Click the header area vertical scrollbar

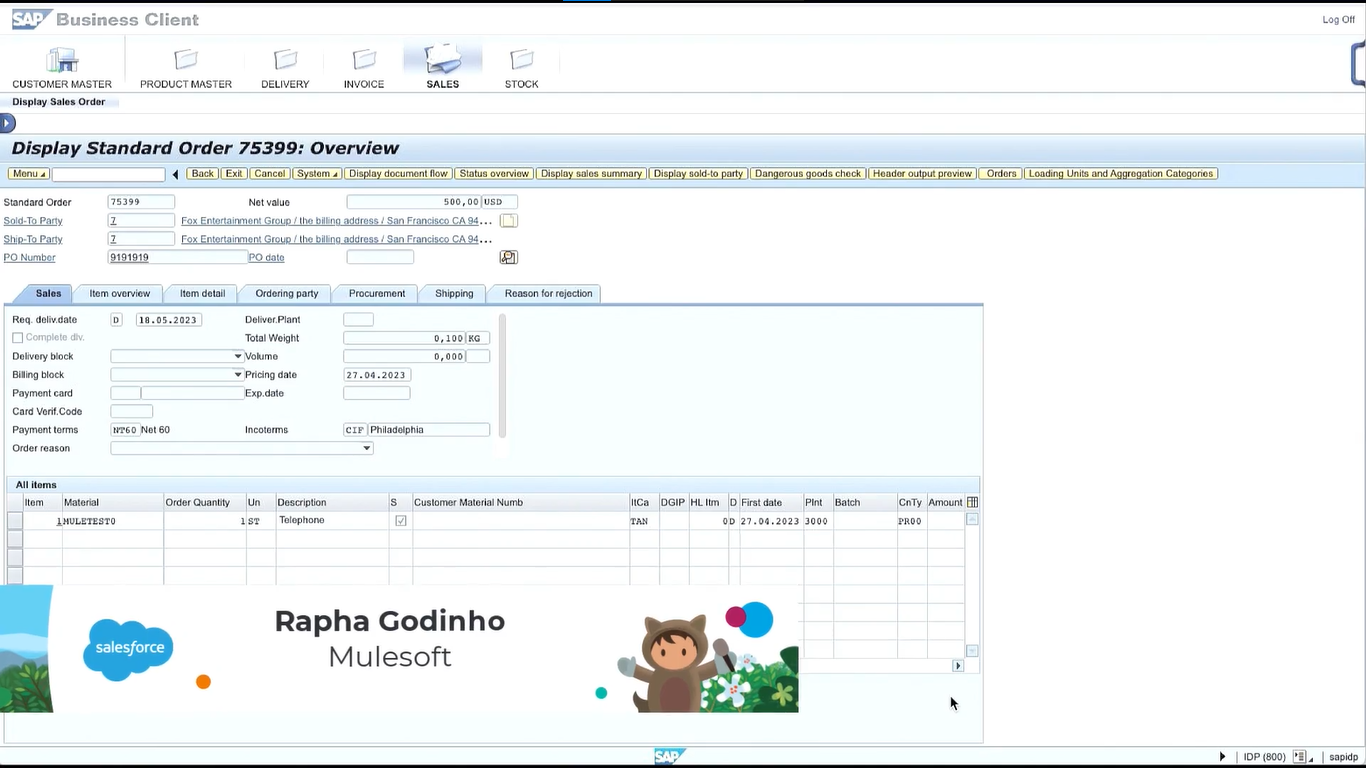point(502,375)
